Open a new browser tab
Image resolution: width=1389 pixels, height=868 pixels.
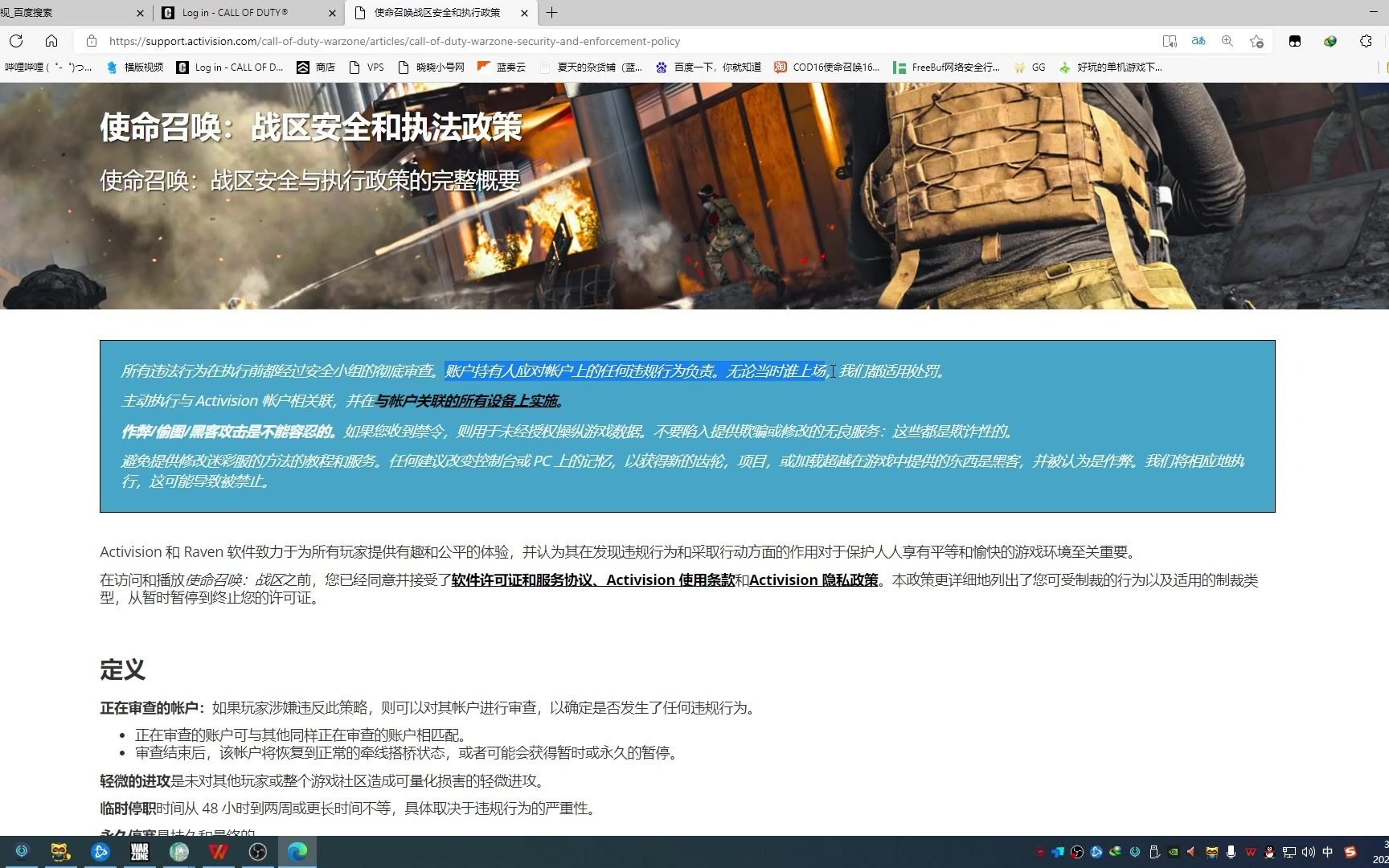[x=551, y=13]
